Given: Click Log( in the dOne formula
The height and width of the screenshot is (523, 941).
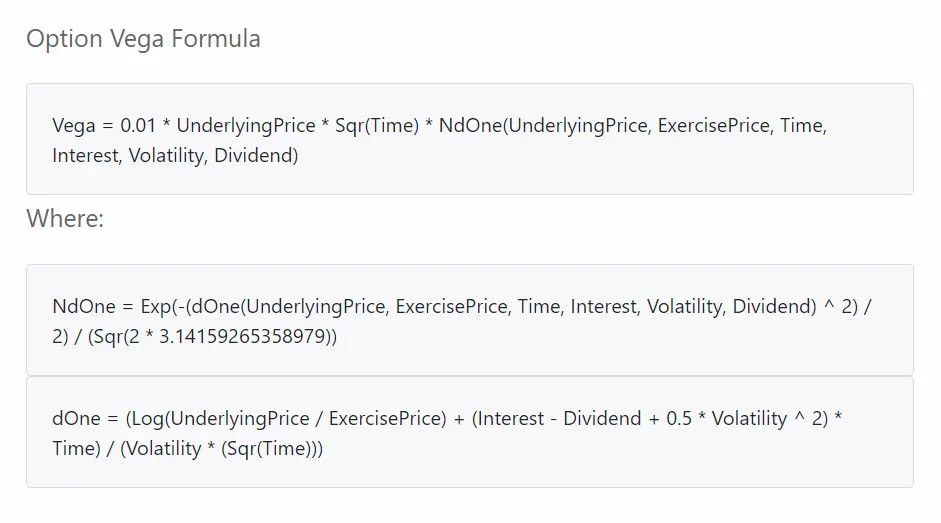Looking at the screenshot, I should coord(148,419).
